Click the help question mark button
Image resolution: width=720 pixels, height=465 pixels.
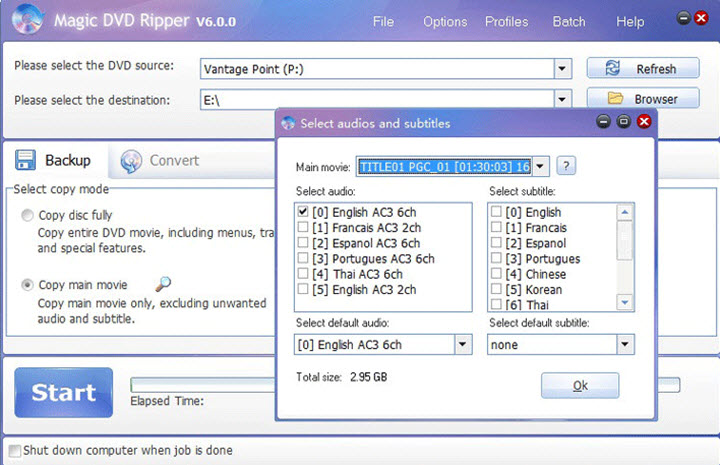566,166
